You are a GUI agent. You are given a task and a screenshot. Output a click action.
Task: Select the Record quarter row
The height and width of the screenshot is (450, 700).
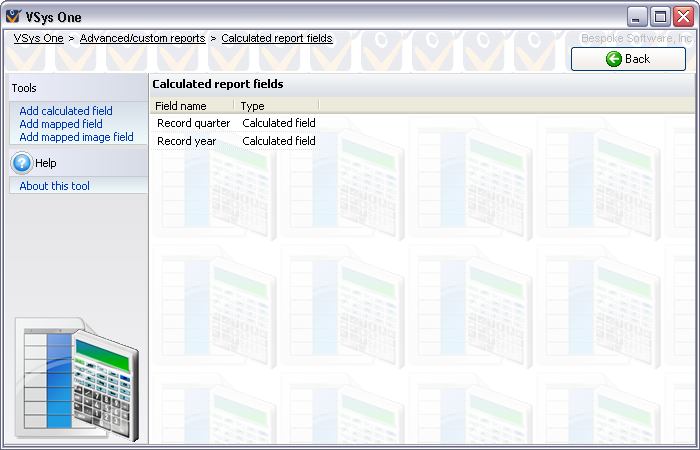click(194, 123)
